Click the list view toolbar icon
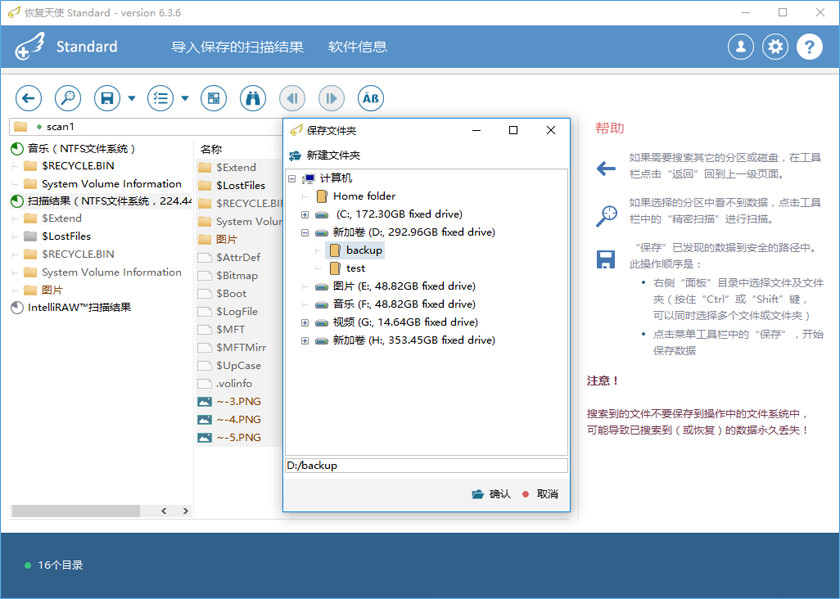 (x=160, y=98)
